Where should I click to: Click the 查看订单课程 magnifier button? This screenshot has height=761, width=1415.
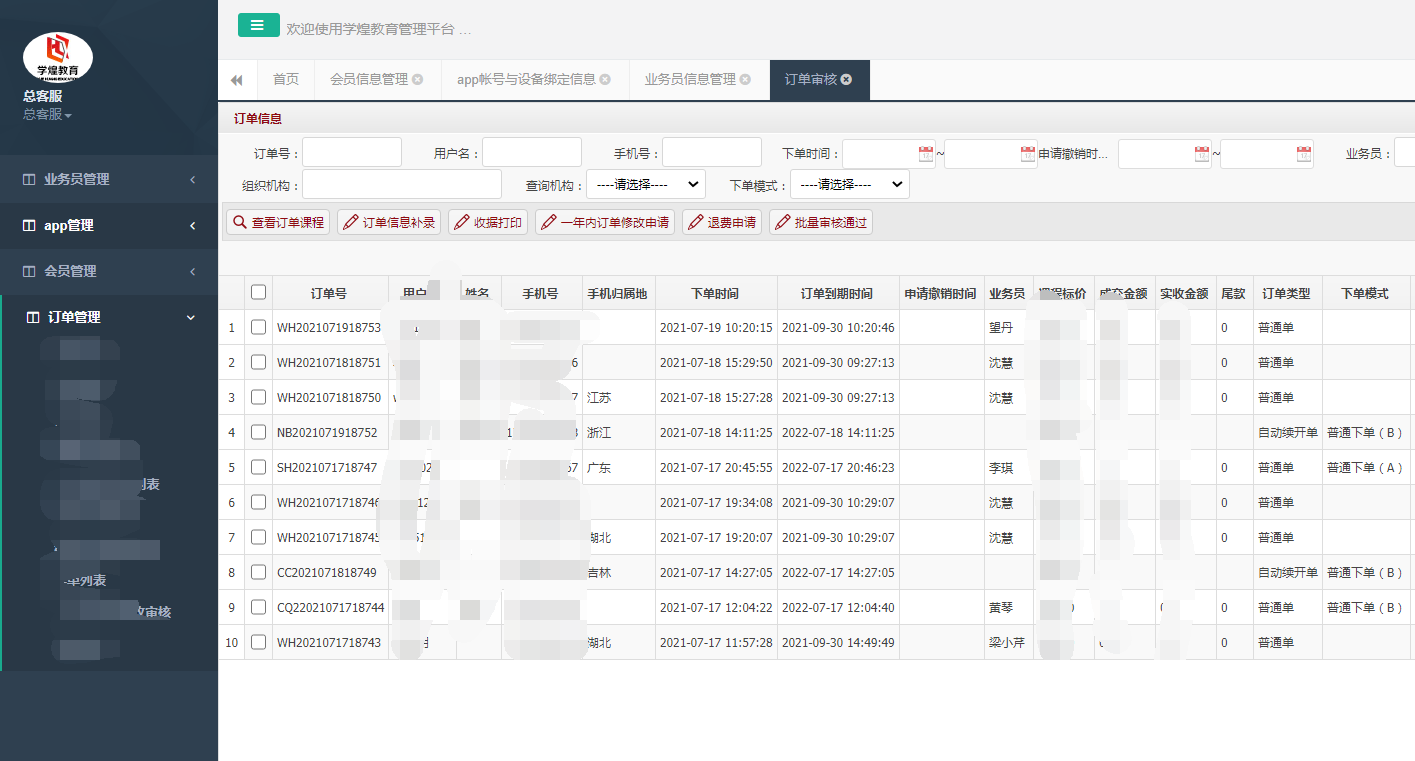[x=278, y=222]
